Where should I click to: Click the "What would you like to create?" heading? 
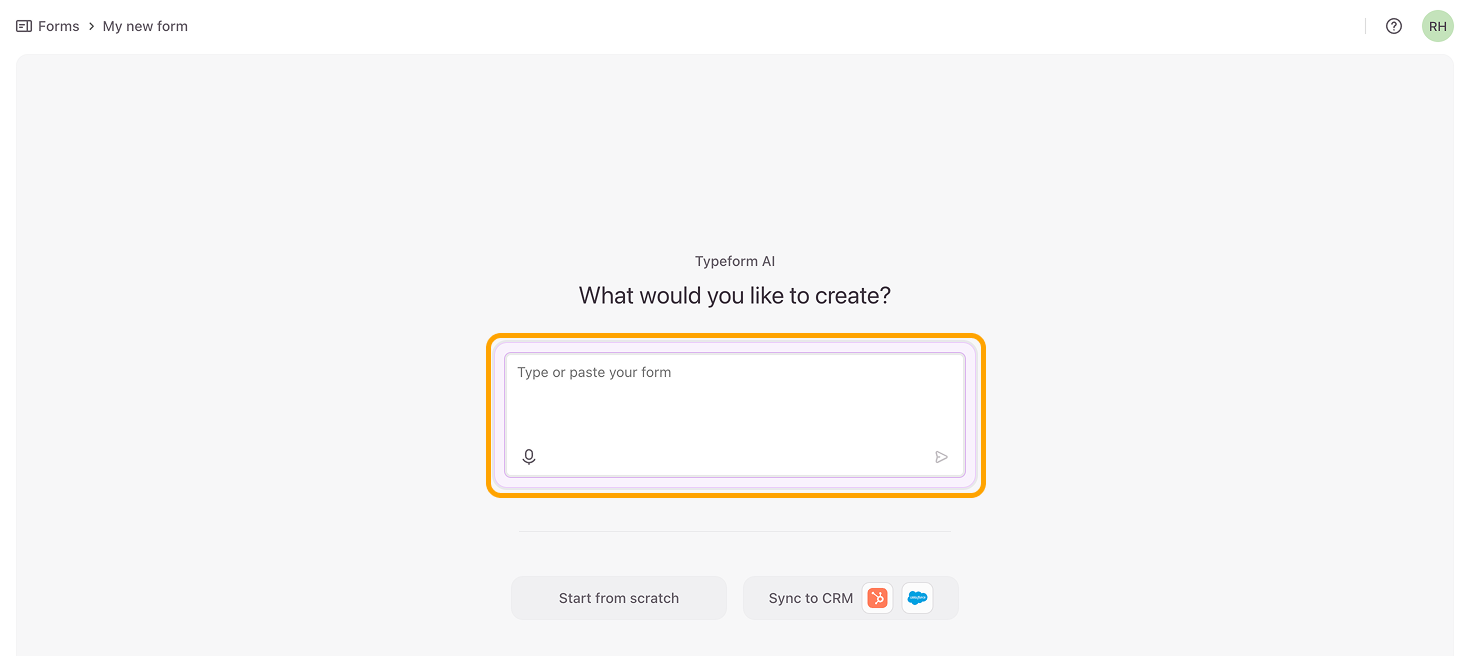pos(735,296)
